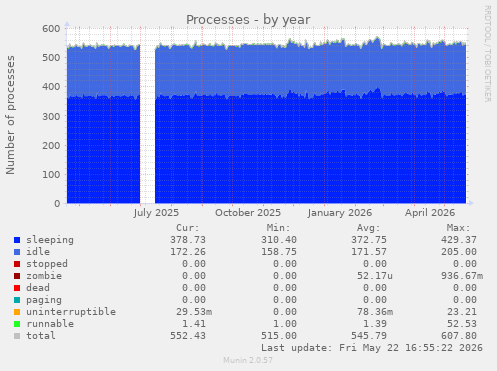
Task: Click the 100 y-axis tick label
Action: click(x=51, y=175)
